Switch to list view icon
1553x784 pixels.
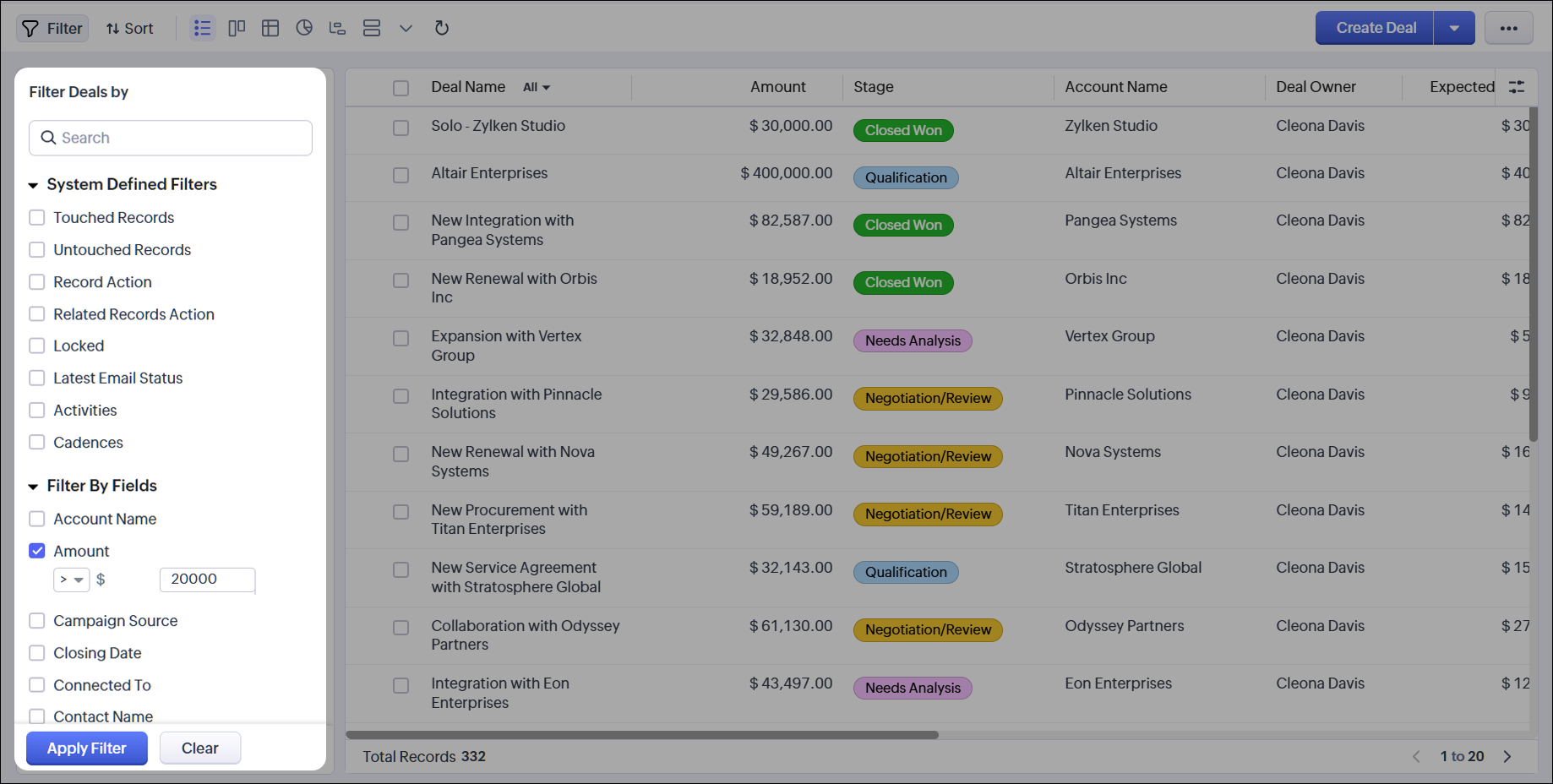pos(202,28)
